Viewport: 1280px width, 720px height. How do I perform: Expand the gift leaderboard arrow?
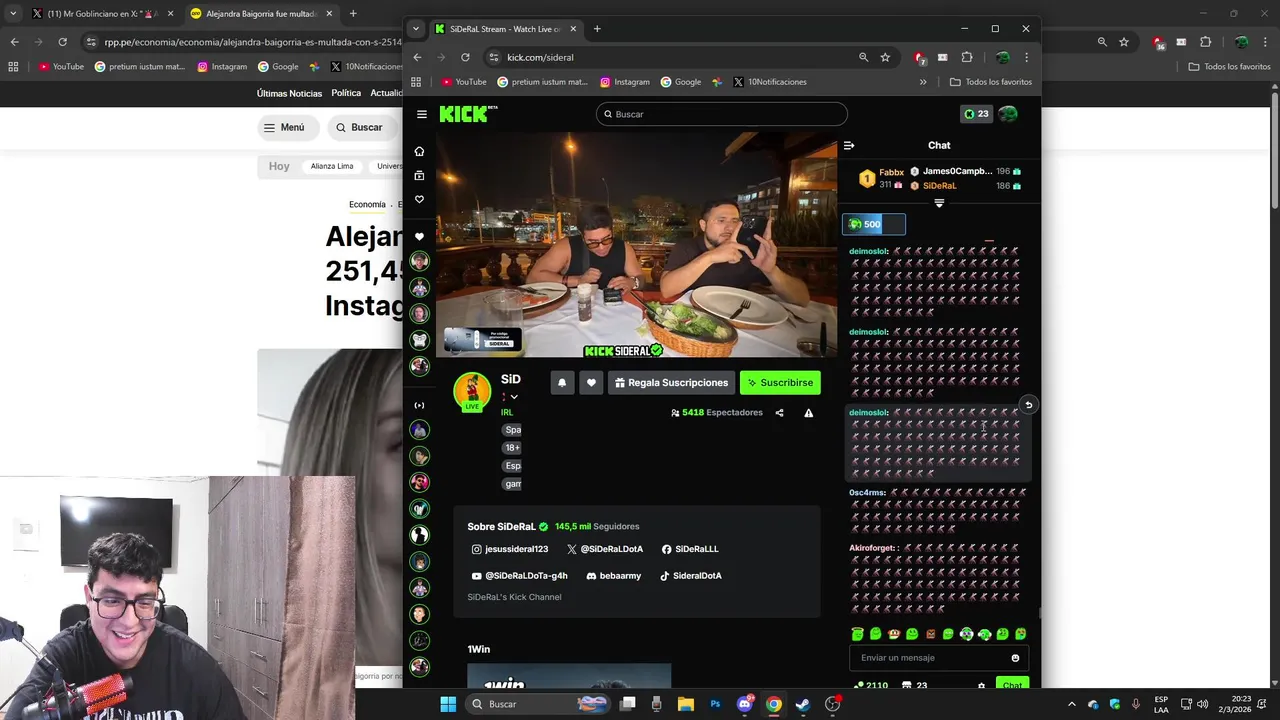click(939, 203)
